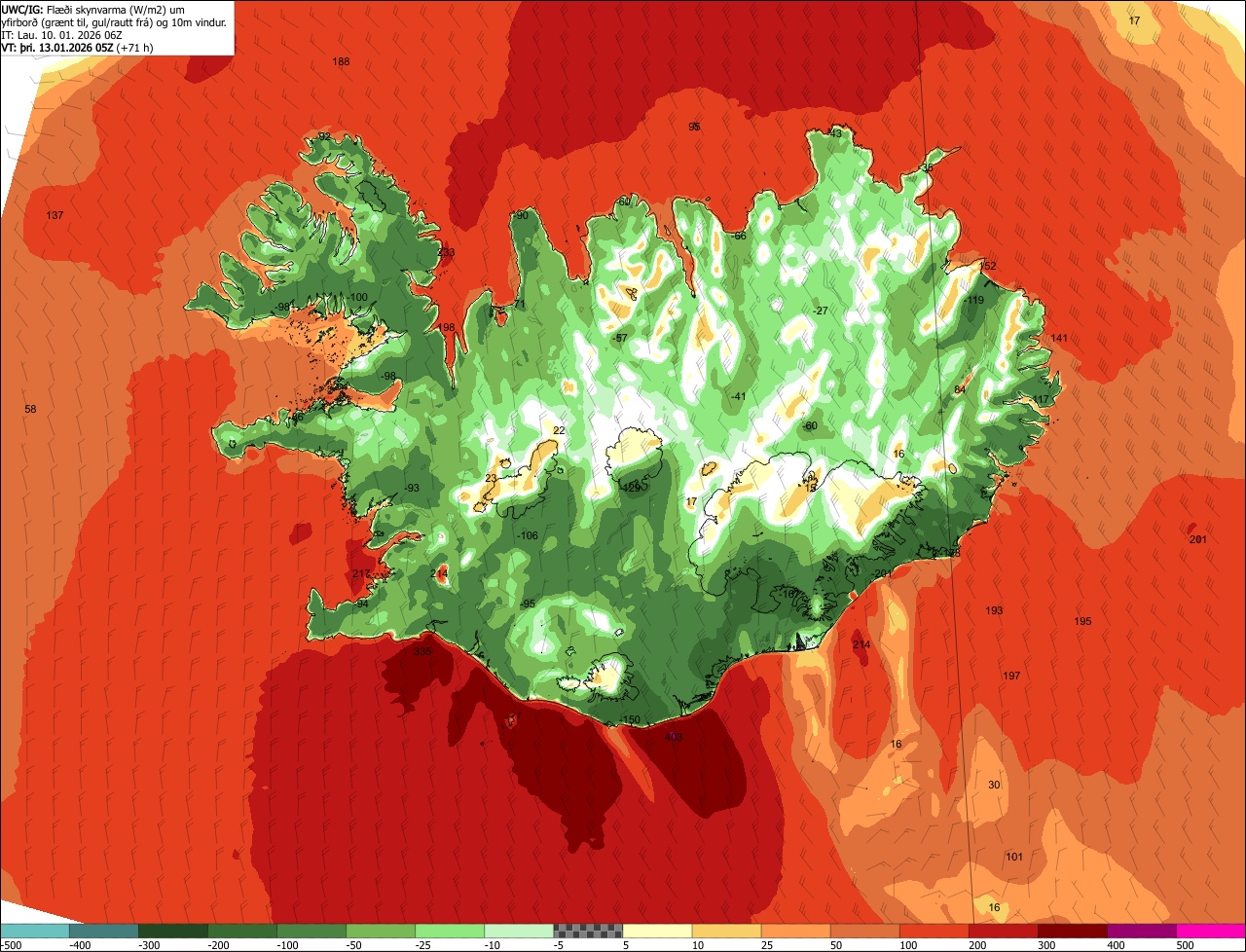Click the 50 to 100 dark orange legend swatch
The image size is (1246, 952).
864,931
